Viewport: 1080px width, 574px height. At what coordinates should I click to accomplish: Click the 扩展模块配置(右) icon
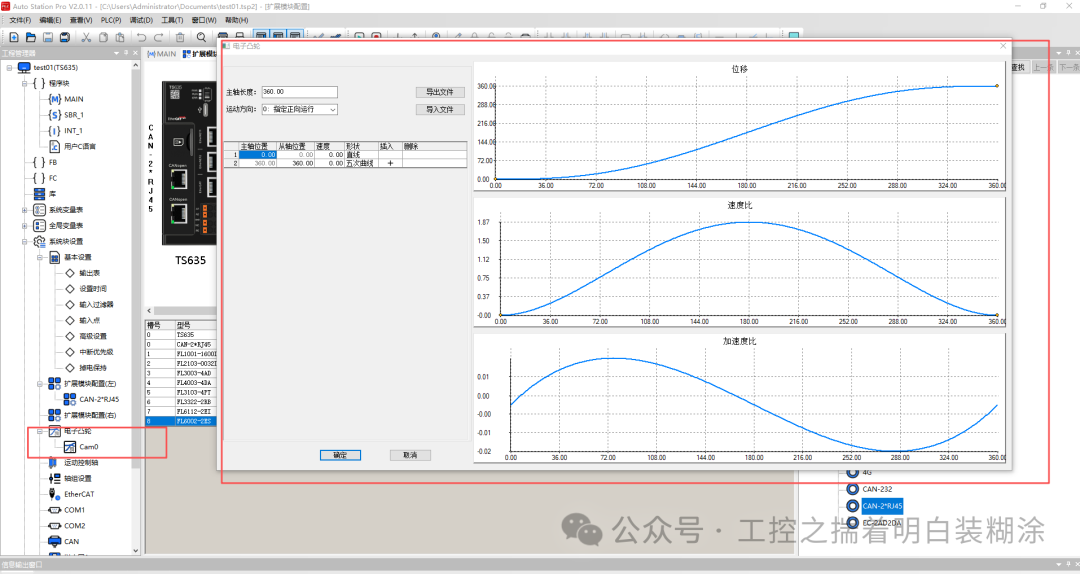click(x=54, y=415)
